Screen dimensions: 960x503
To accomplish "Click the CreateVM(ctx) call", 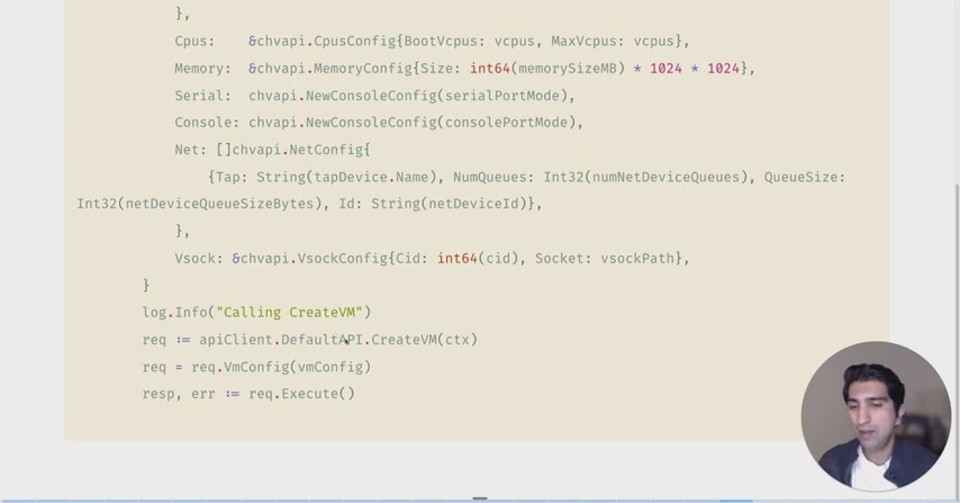I will 424,339.
